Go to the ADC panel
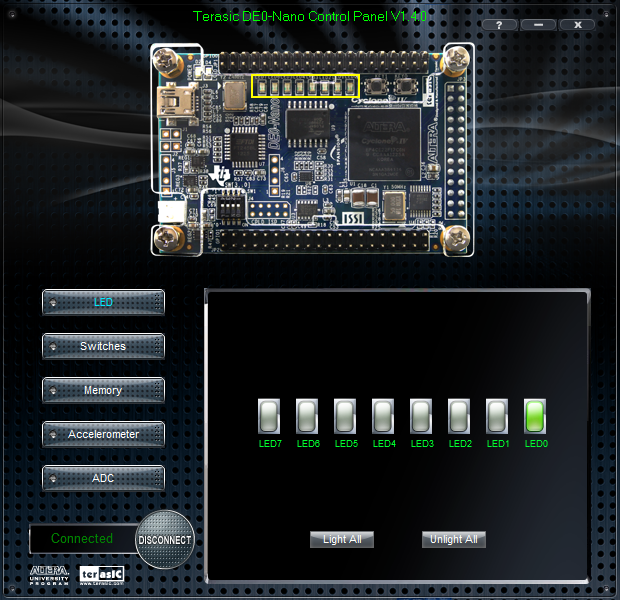 (103, 478)
